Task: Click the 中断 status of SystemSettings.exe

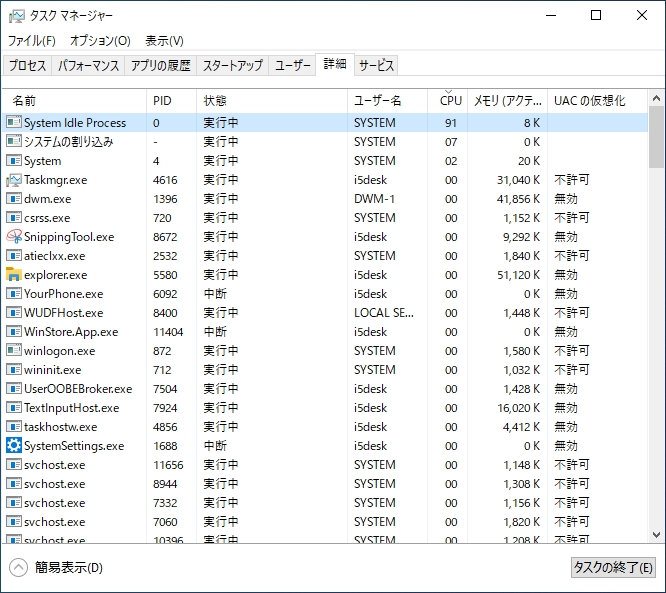Action: [x=215, y=446]
